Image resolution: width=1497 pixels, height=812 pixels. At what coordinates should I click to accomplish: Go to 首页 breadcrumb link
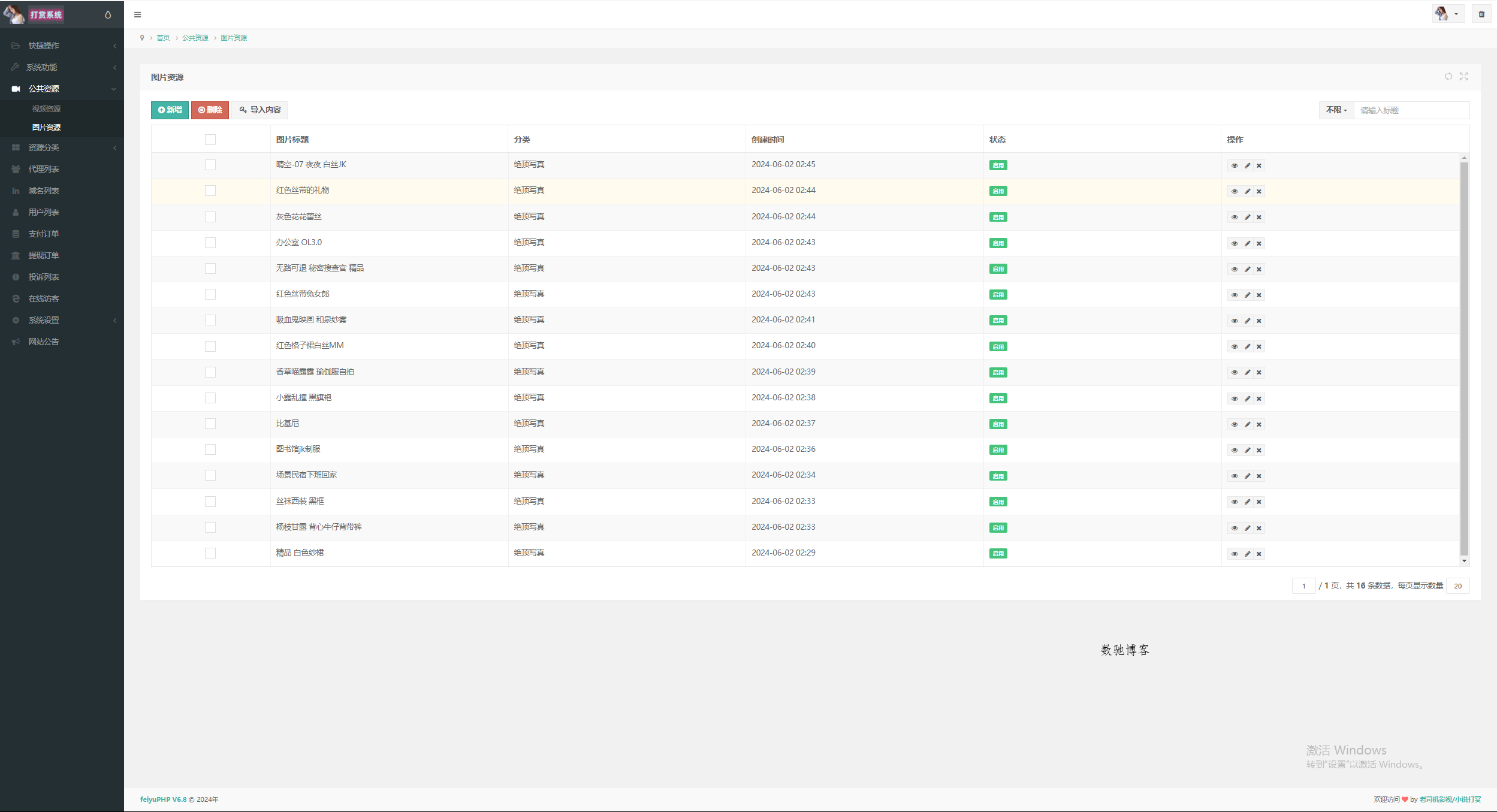point(163,38)
